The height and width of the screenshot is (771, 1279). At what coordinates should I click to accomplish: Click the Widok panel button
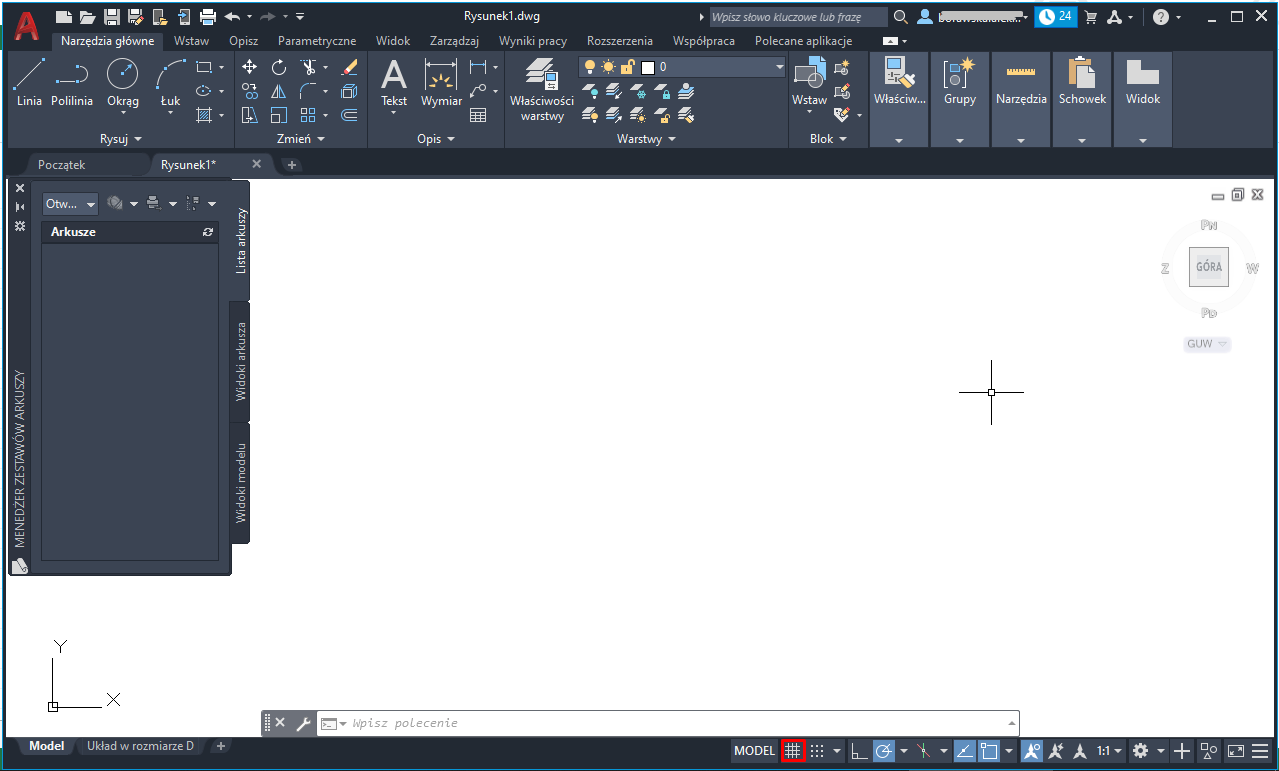[x=1143, y=100]
